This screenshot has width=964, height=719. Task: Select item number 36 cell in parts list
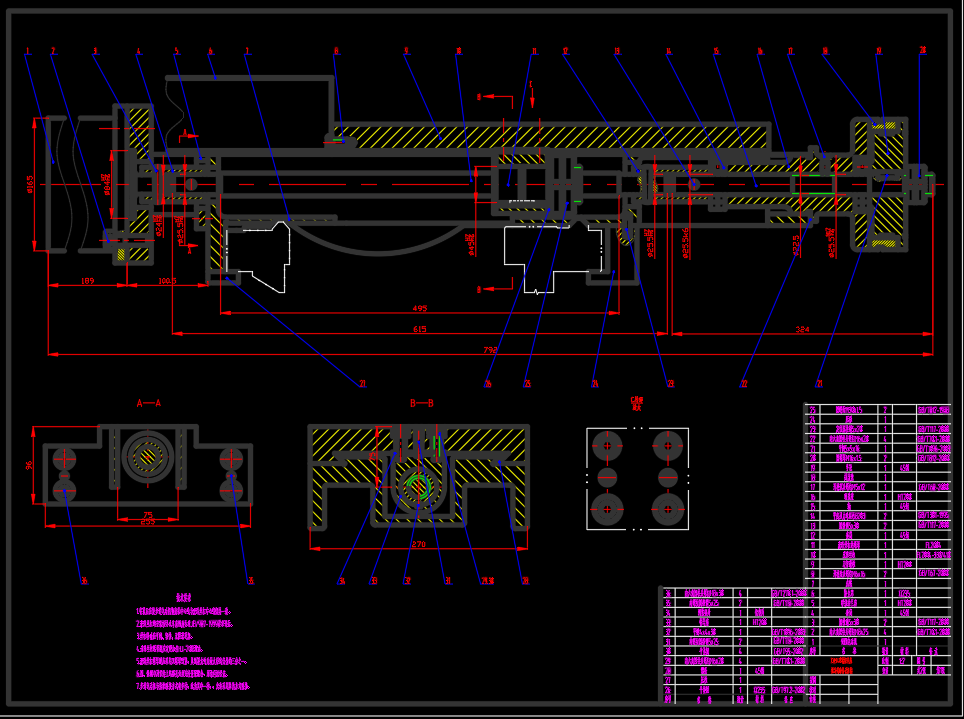tap(668, 594)
